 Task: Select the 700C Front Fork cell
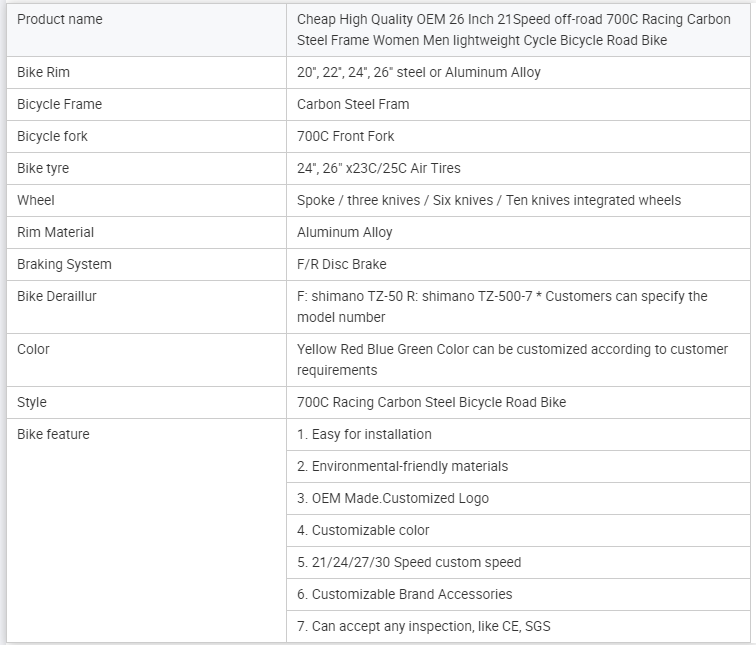tap(346, 136)
